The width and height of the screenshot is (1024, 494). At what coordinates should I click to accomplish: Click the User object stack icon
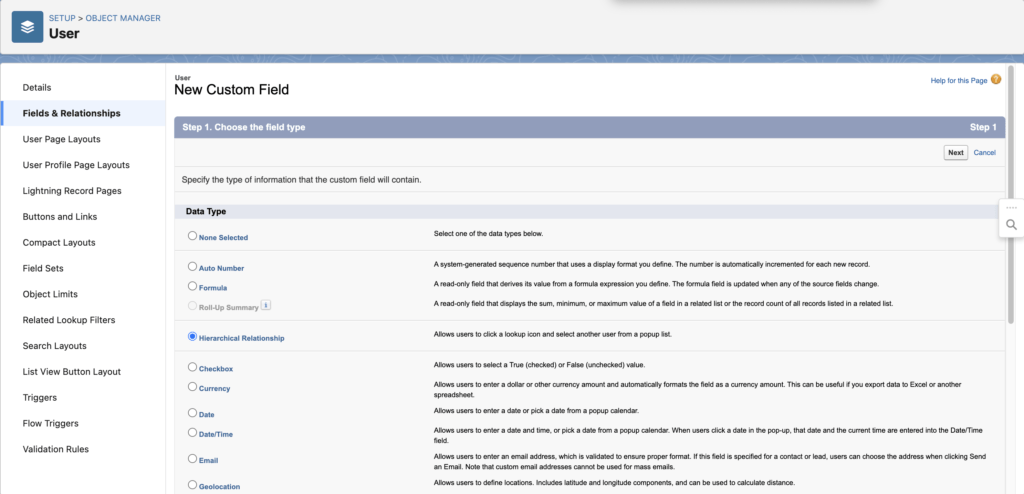tap(28, 27)
